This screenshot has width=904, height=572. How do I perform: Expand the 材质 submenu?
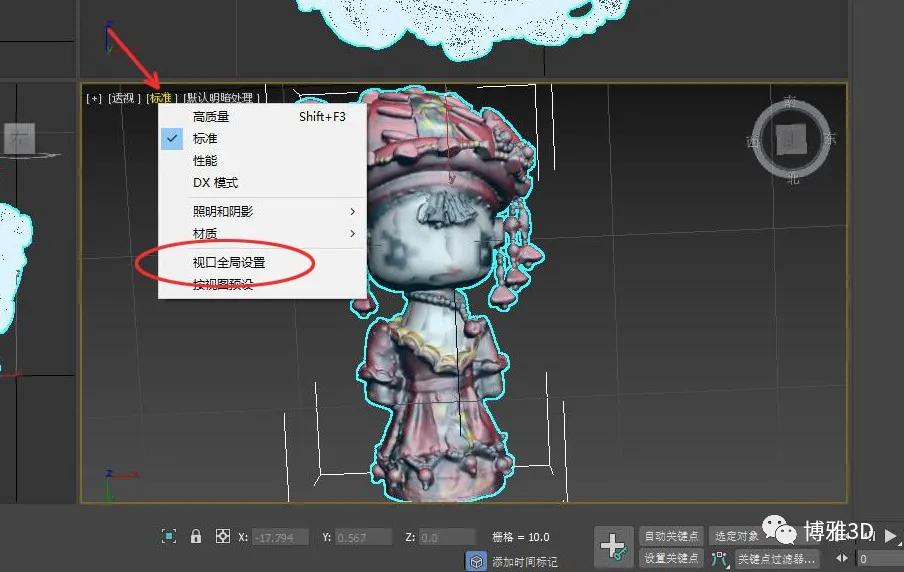[262, 234]
